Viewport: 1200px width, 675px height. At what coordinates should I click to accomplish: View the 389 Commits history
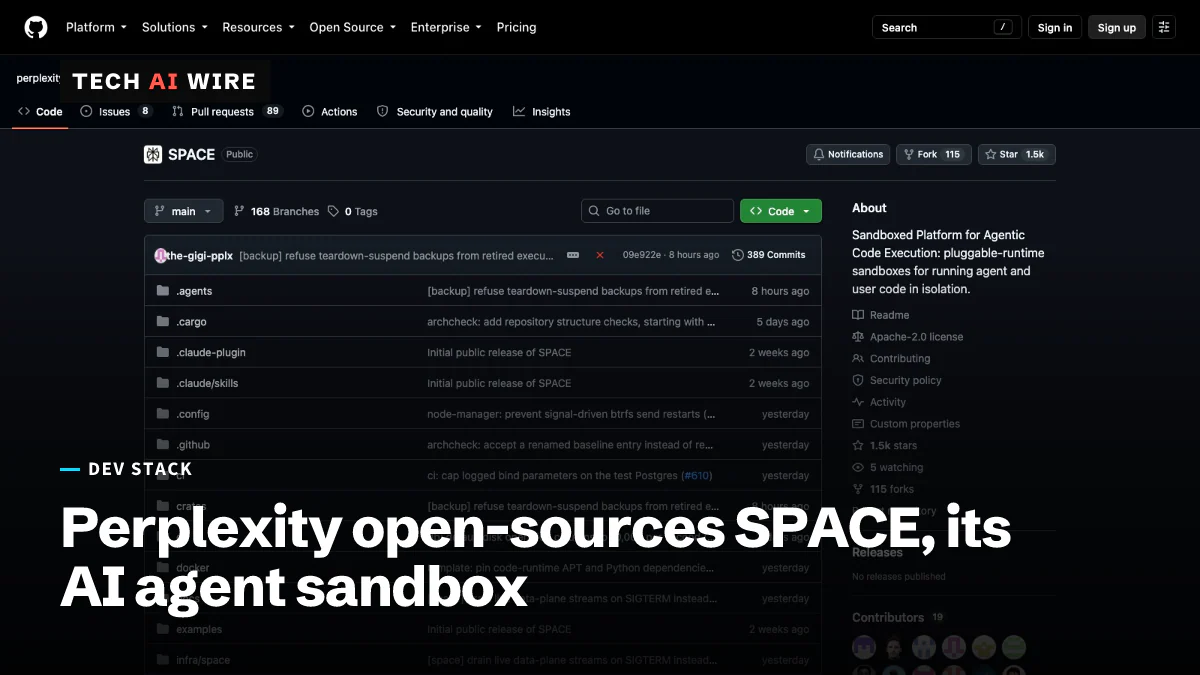click(768, 255)
